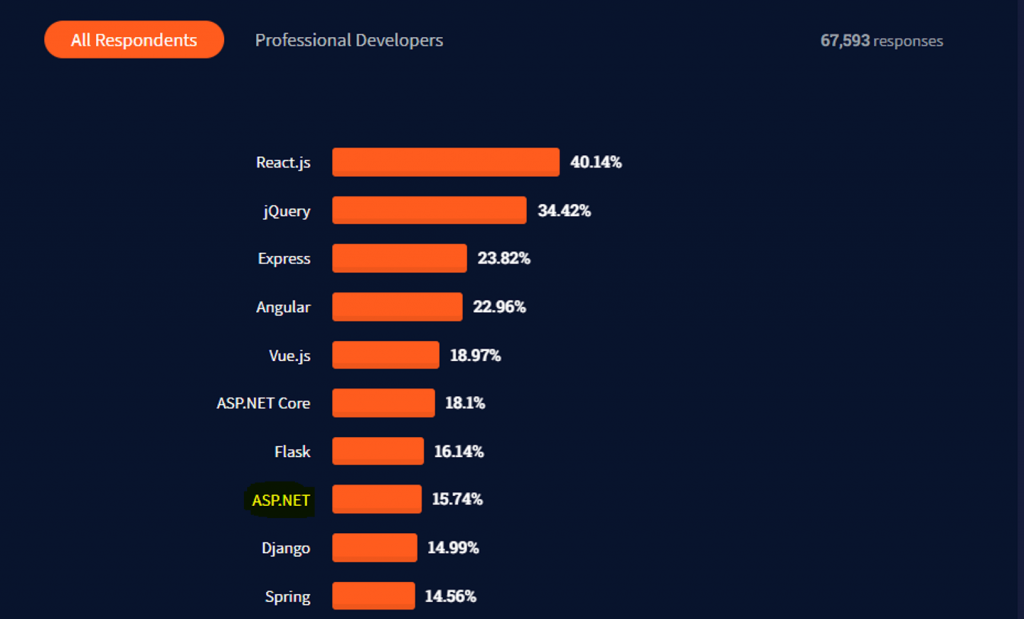Click the Vue.js percentage bar
This screenshot has height=619, width=1024.
pos(385,355)
